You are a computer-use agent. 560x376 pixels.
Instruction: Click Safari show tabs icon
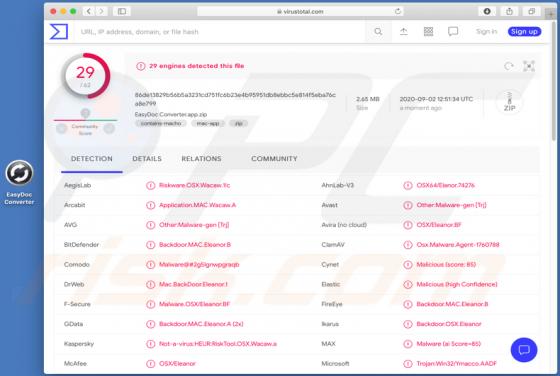pos(531,11)
